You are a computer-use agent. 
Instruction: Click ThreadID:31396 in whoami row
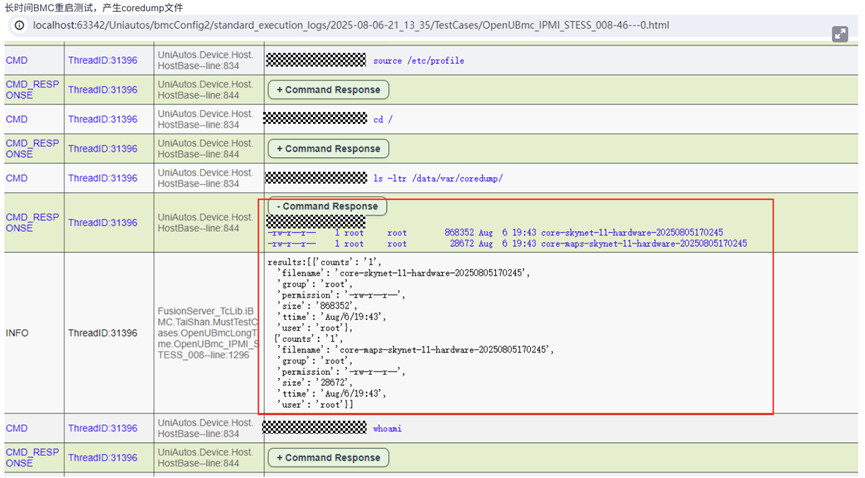(103, 428)
